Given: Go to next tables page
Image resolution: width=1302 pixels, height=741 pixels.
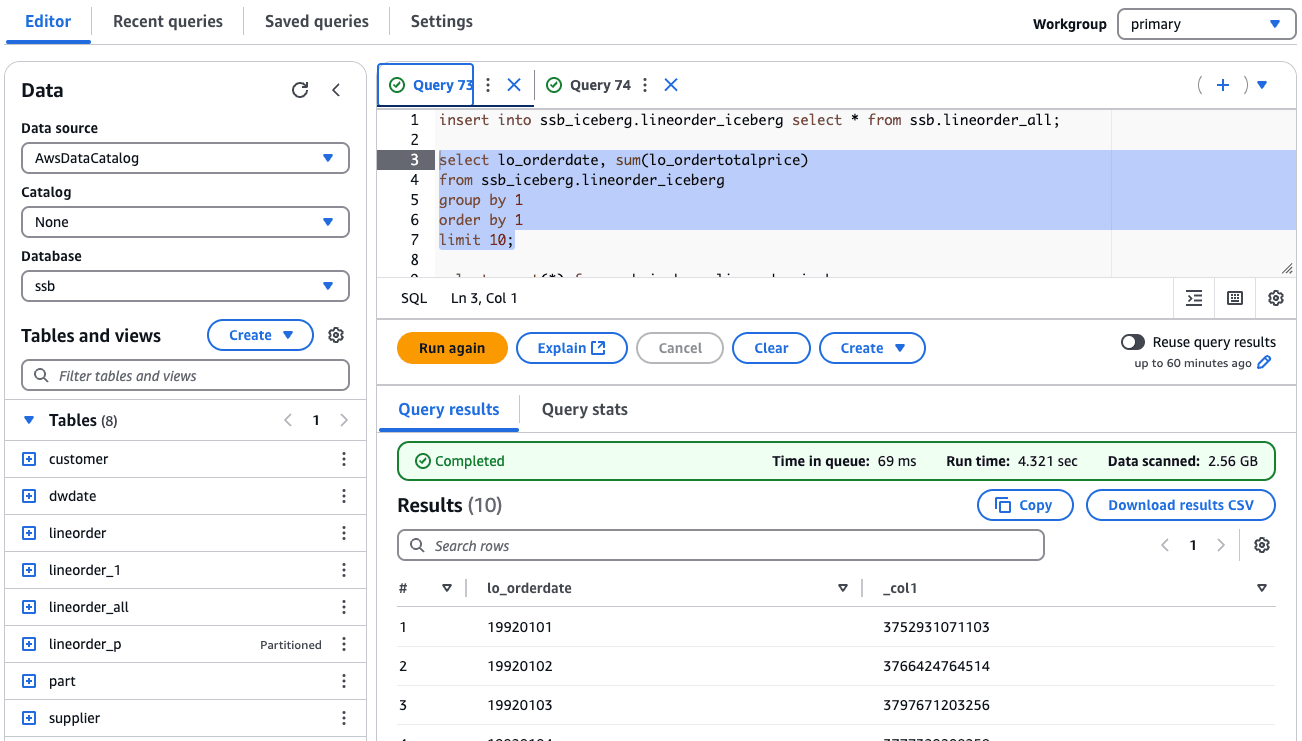Looking at the screenshot, I should [x=344, y=420].
